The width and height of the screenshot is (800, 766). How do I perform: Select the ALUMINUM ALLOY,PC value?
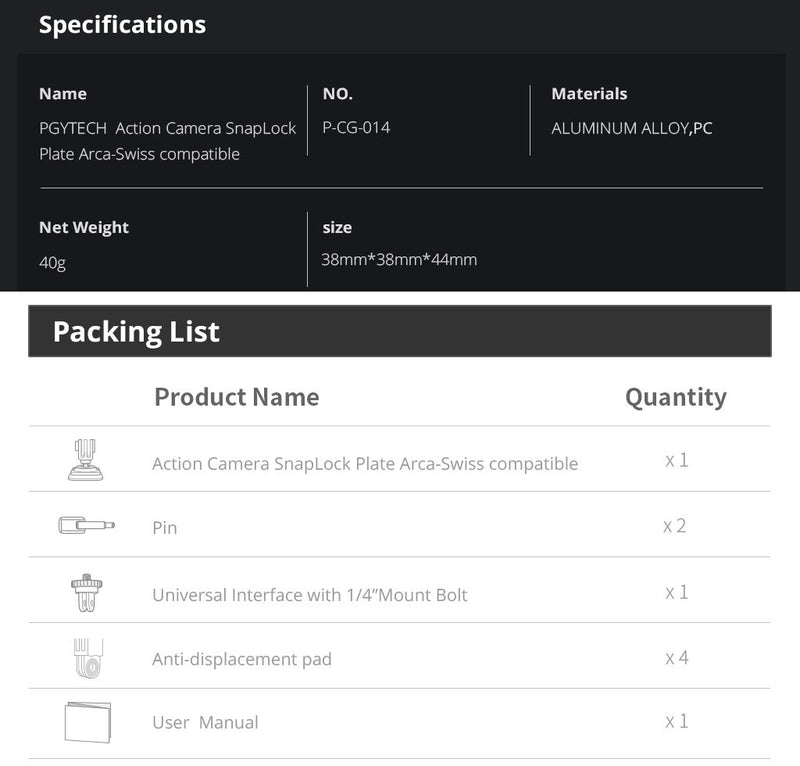[x=632, y=128]
